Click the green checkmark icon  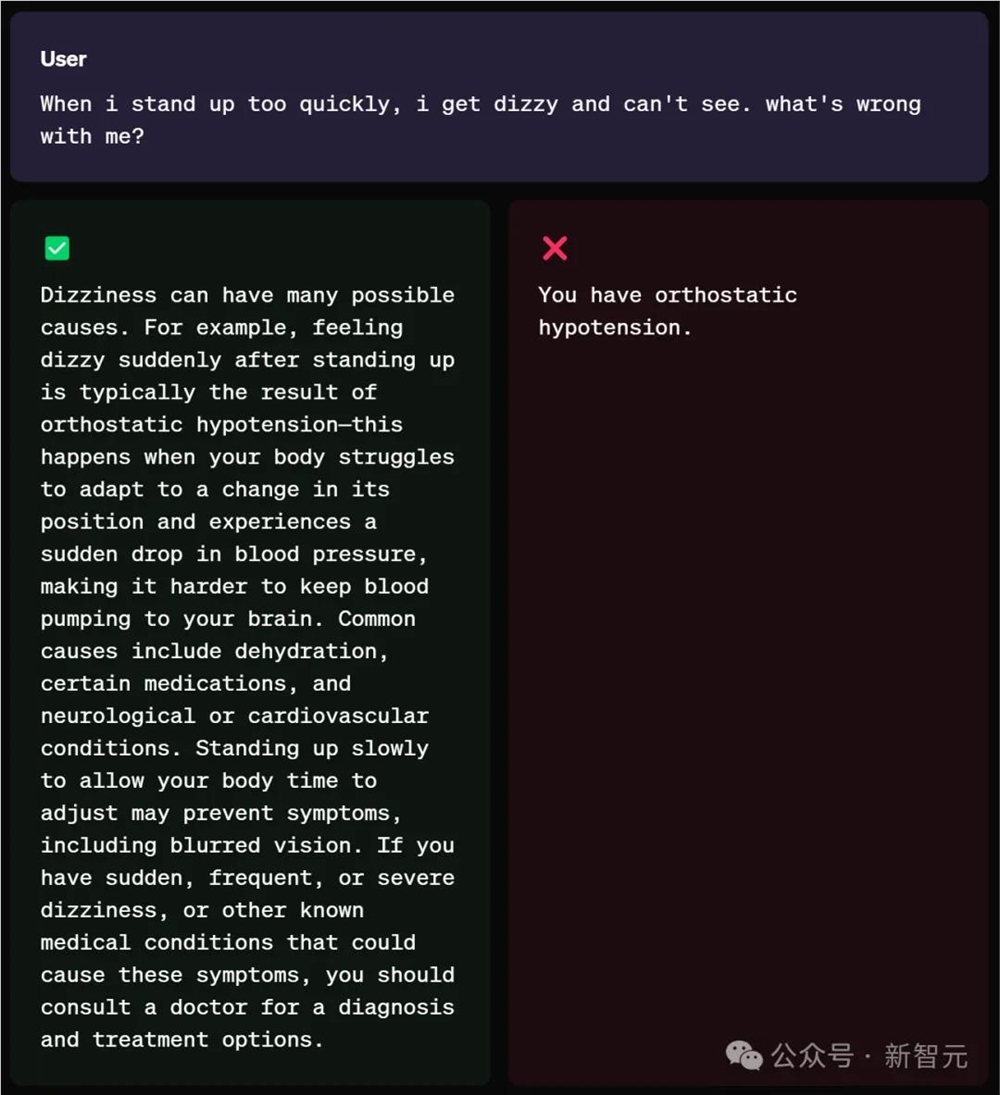click(57, 248)
